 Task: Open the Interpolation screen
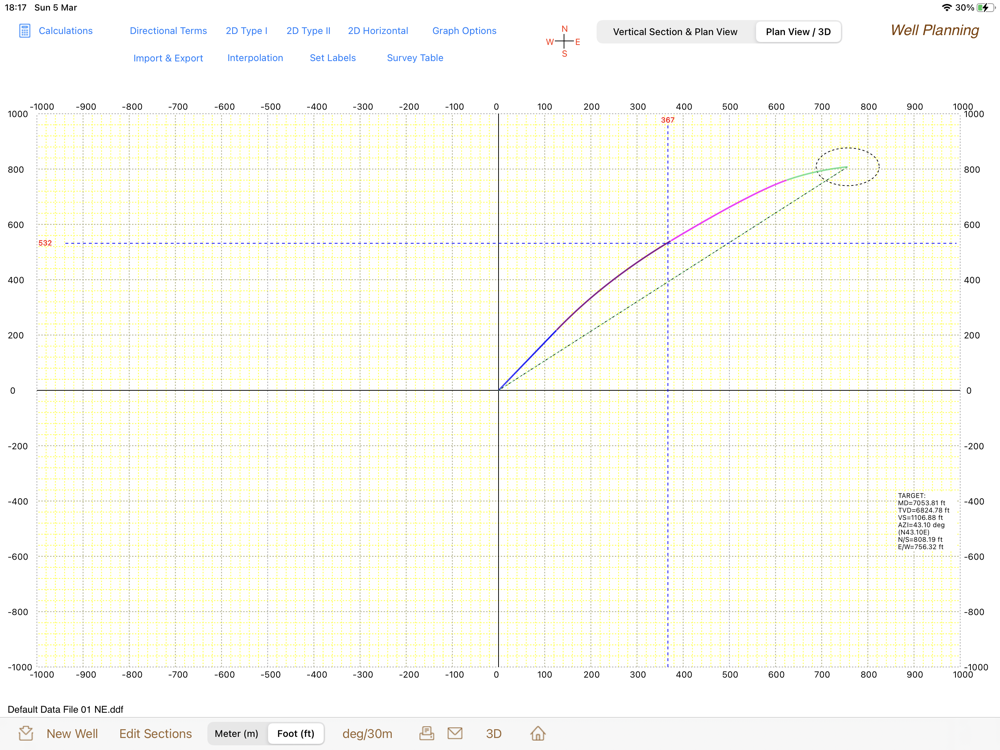(255, 58)
